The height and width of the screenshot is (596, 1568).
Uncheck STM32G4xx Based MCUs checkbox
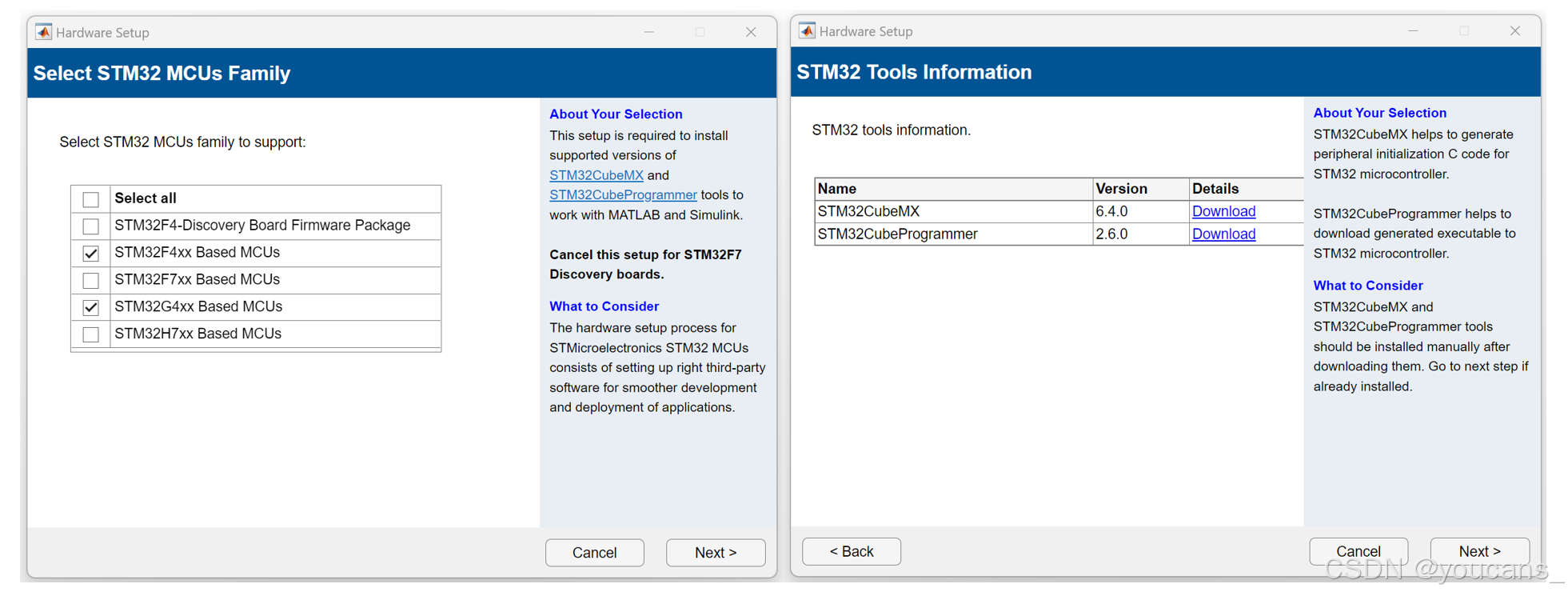(x=91, y=307)
